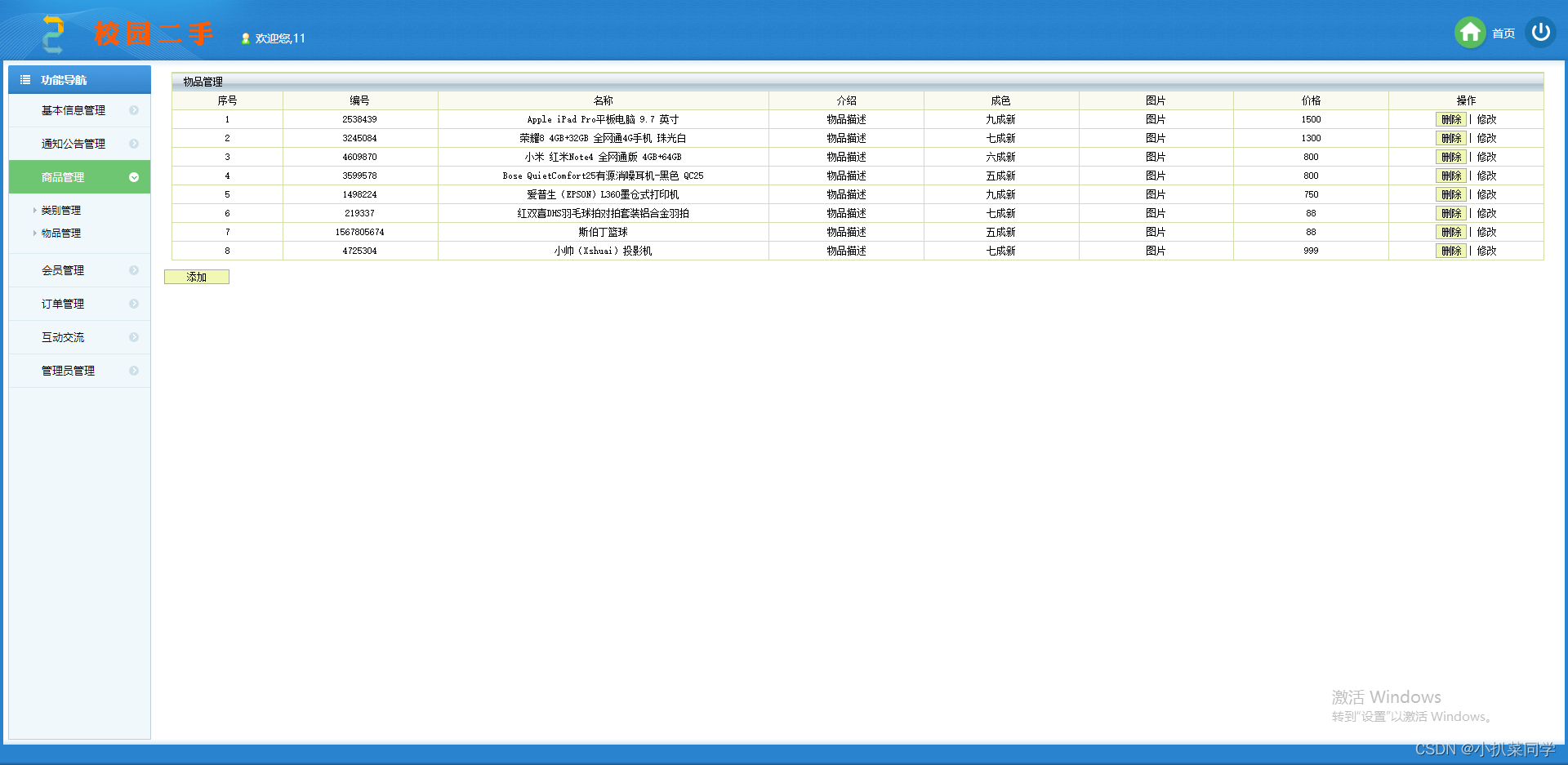Image resolution: width=1568 pixels, height=765 pixels.
Task: Delete the 斯伯丁篮球 item
Action: click(x=1451, y=232)
